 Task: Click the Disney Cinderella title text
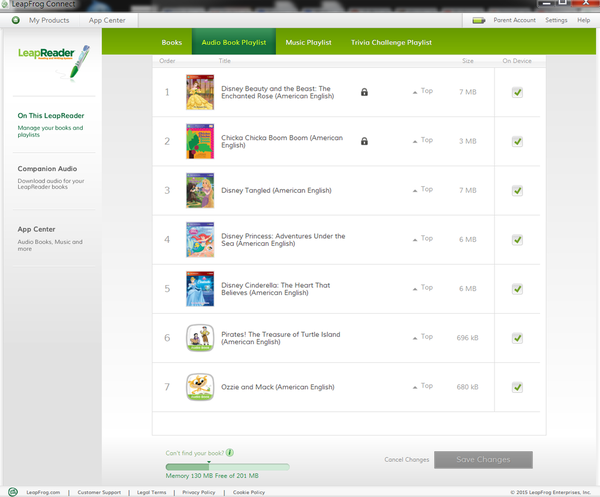coord(276,289)
